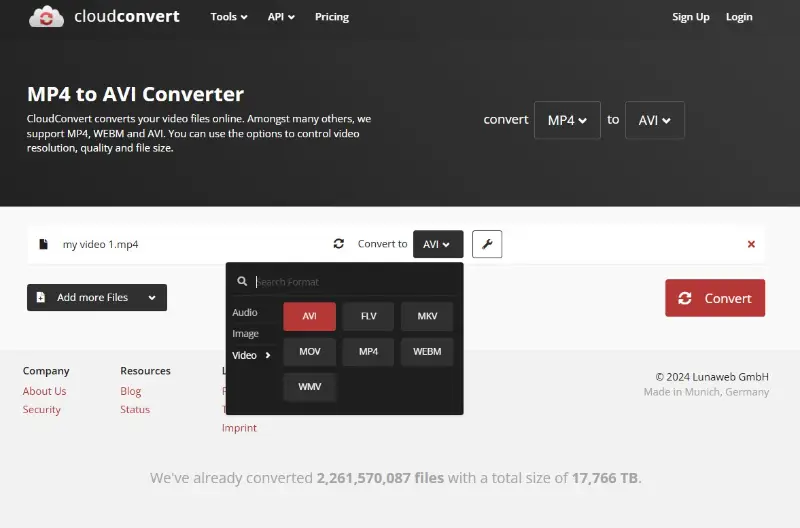Choose MKV as the output format
Screen dimensions: 800x528
(x=427, y=316)
